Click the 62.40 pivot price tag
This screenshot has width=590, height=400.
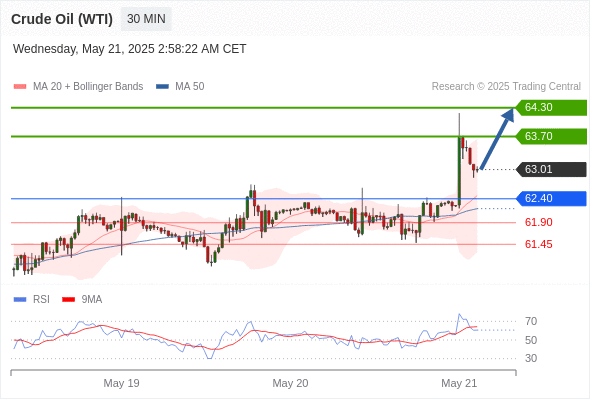[x=551, y=198]
